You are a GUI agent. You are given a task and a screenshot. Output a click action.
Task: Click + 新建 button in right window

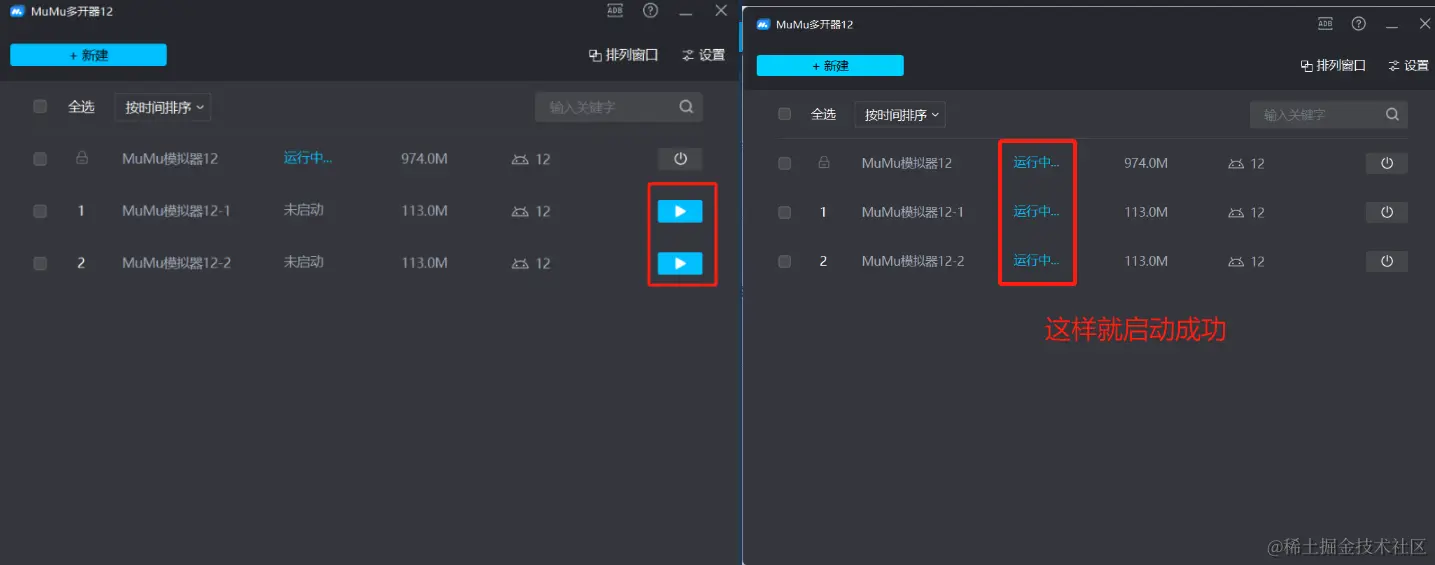click(830, 65)
